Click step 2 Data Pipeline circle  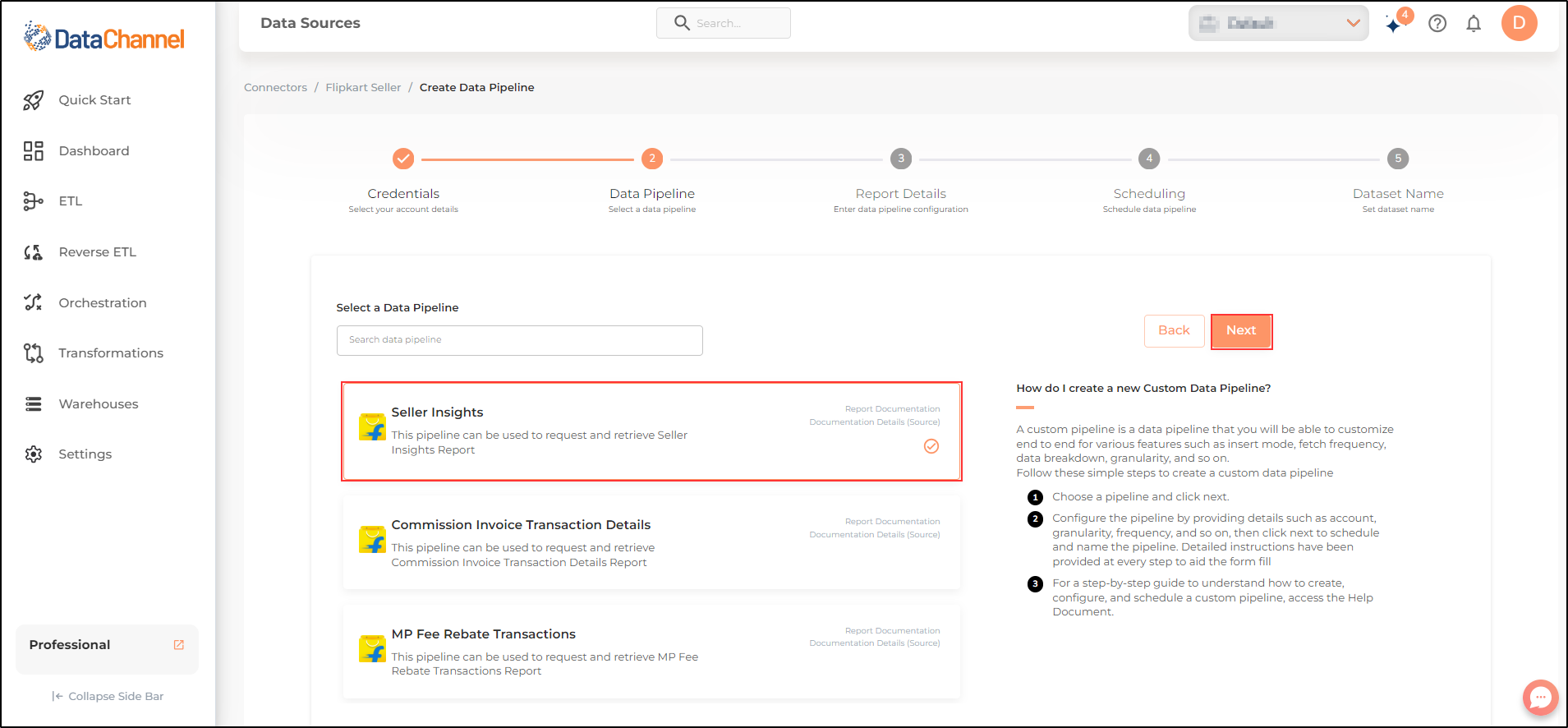(652, 159)
